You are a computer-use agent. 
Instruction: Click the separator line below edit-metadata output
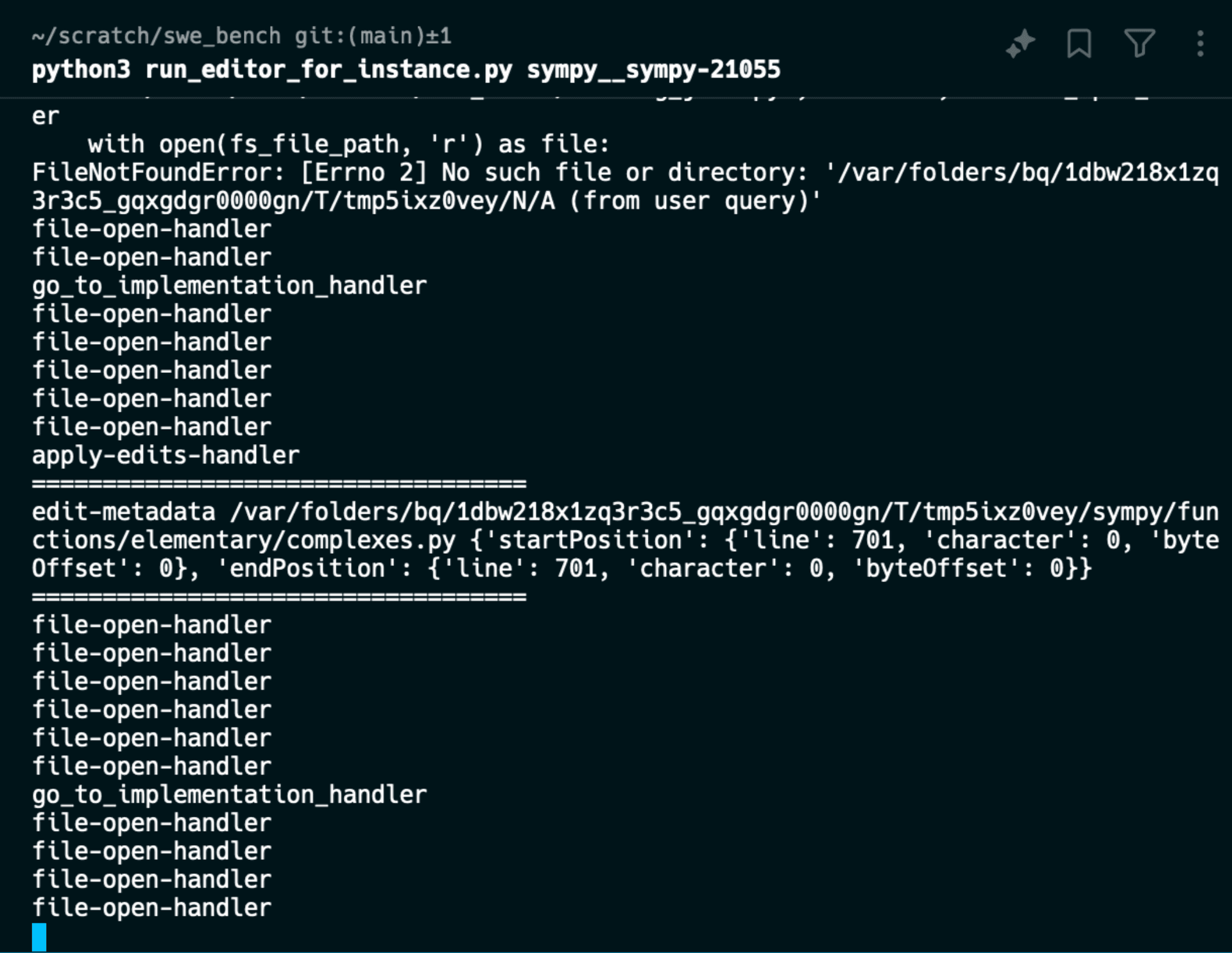[279, 597]
